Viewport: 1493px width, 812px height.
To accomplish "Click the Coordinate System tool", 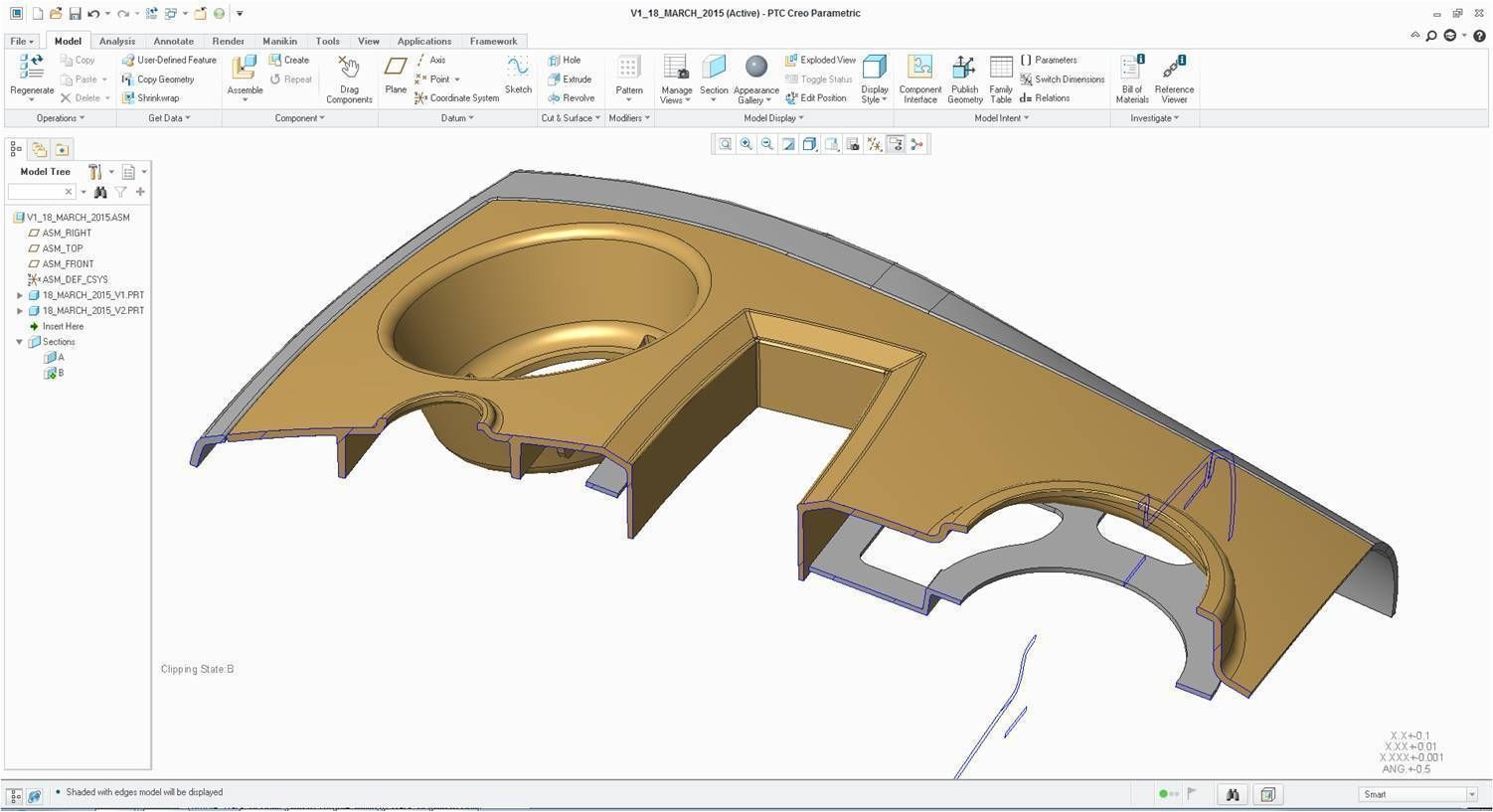I will [456, 97].
